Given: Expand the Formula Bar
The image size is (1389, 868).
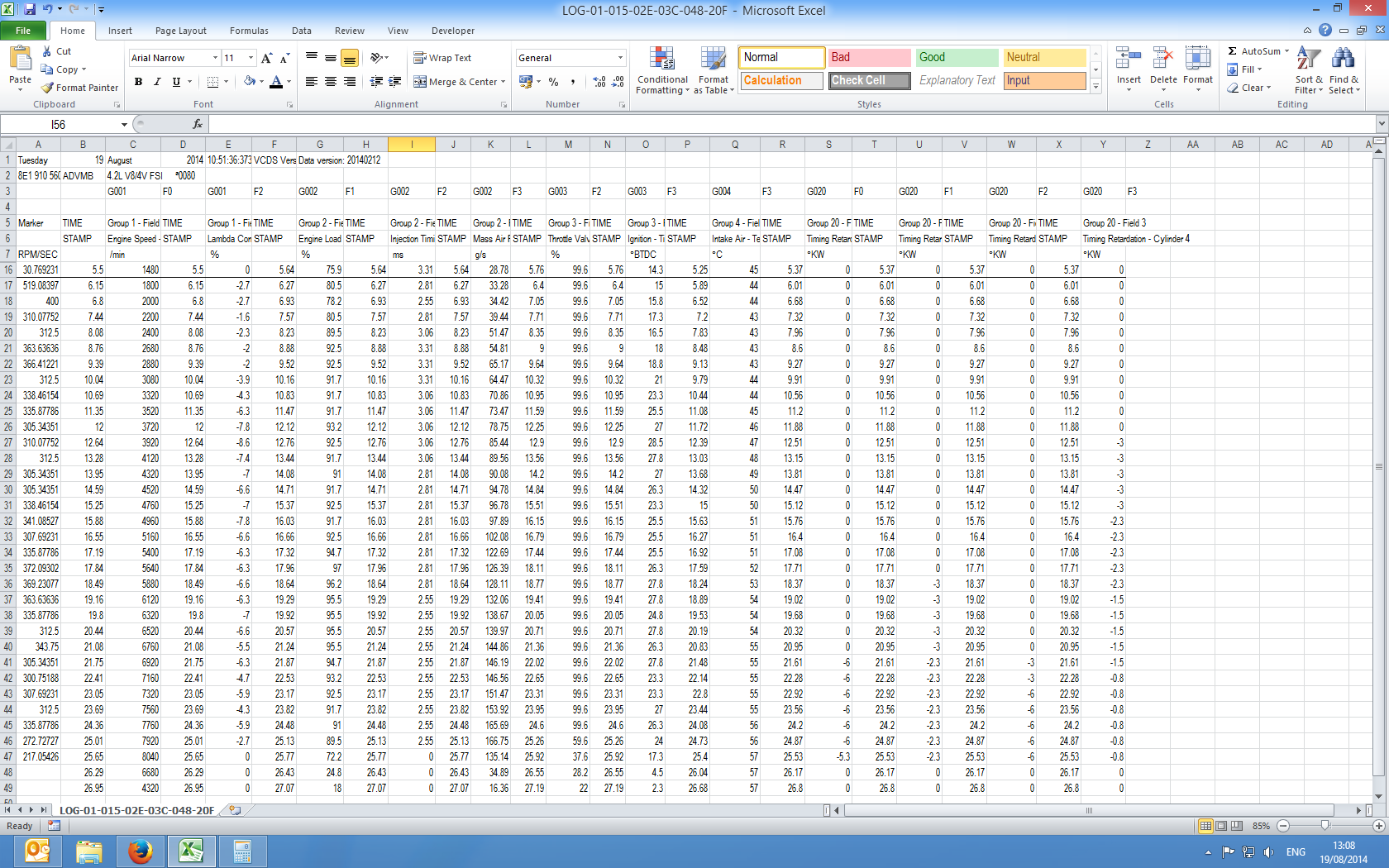Looking at the screenshot, I should tap(1381, 124).
